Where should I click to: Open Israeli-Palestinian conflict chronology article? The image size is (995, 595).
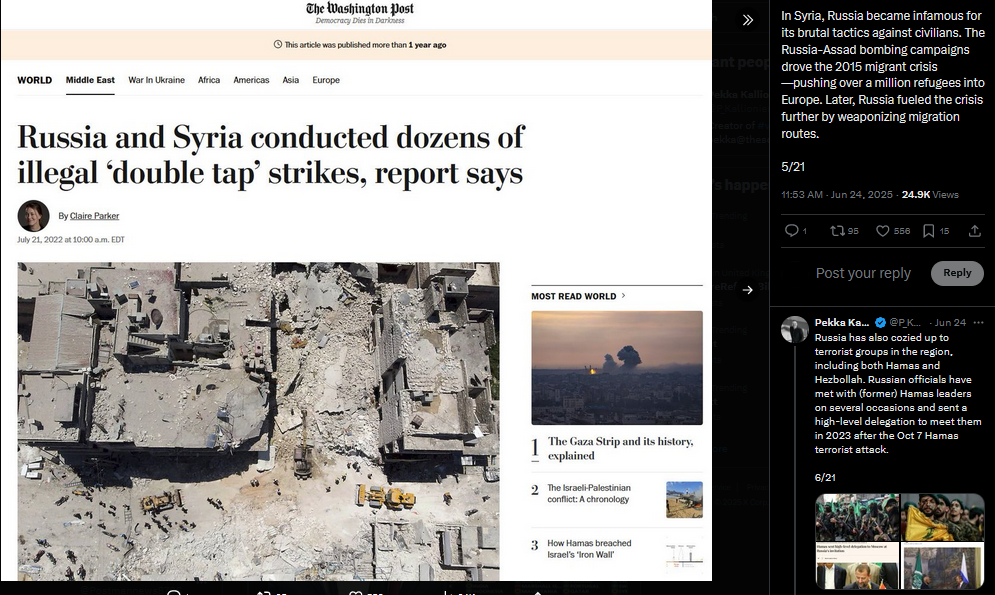click(589, 494)
